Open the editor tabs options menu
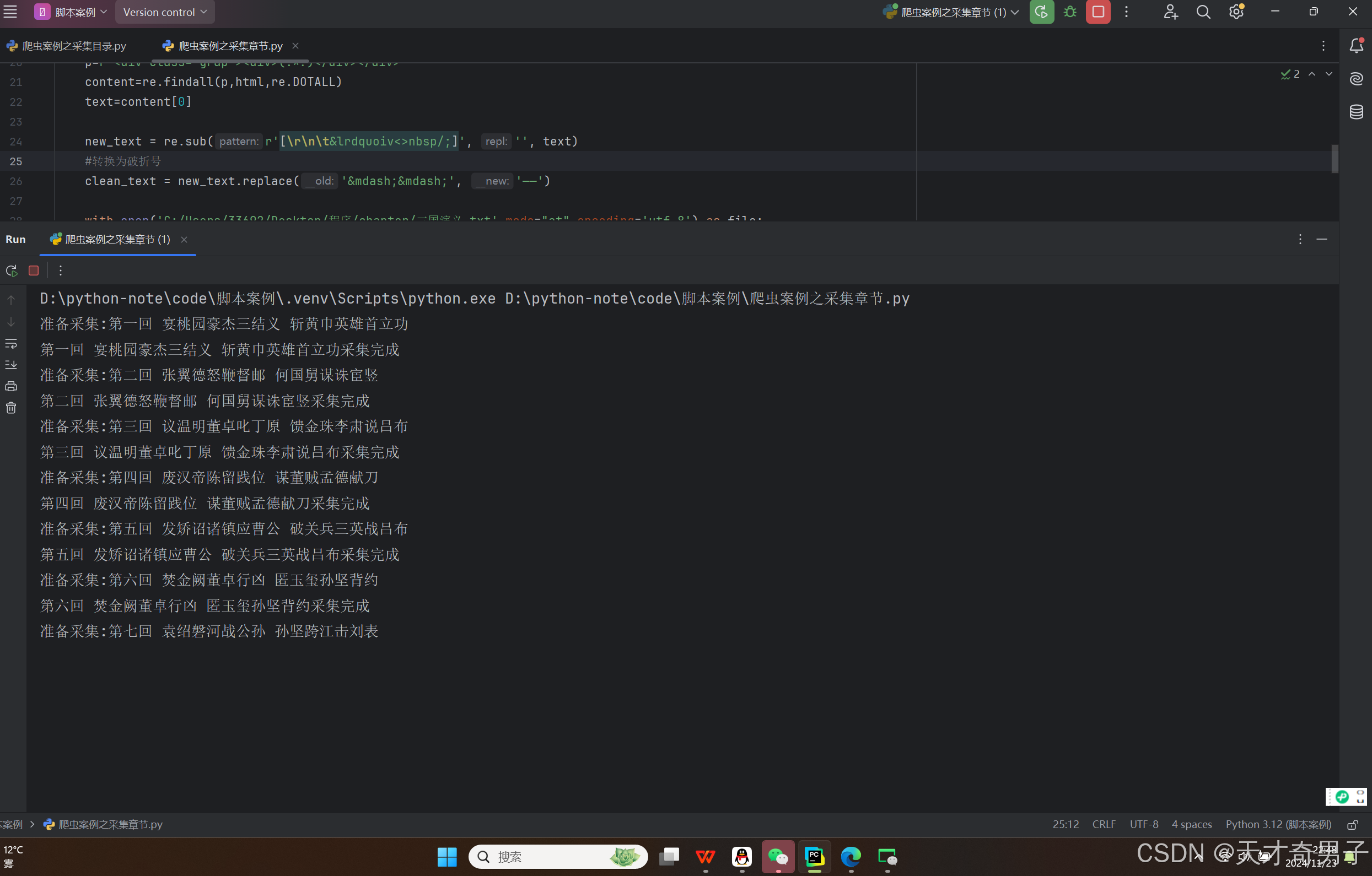This screenshot has width=1372, height=876. [x=1323, y=46]
